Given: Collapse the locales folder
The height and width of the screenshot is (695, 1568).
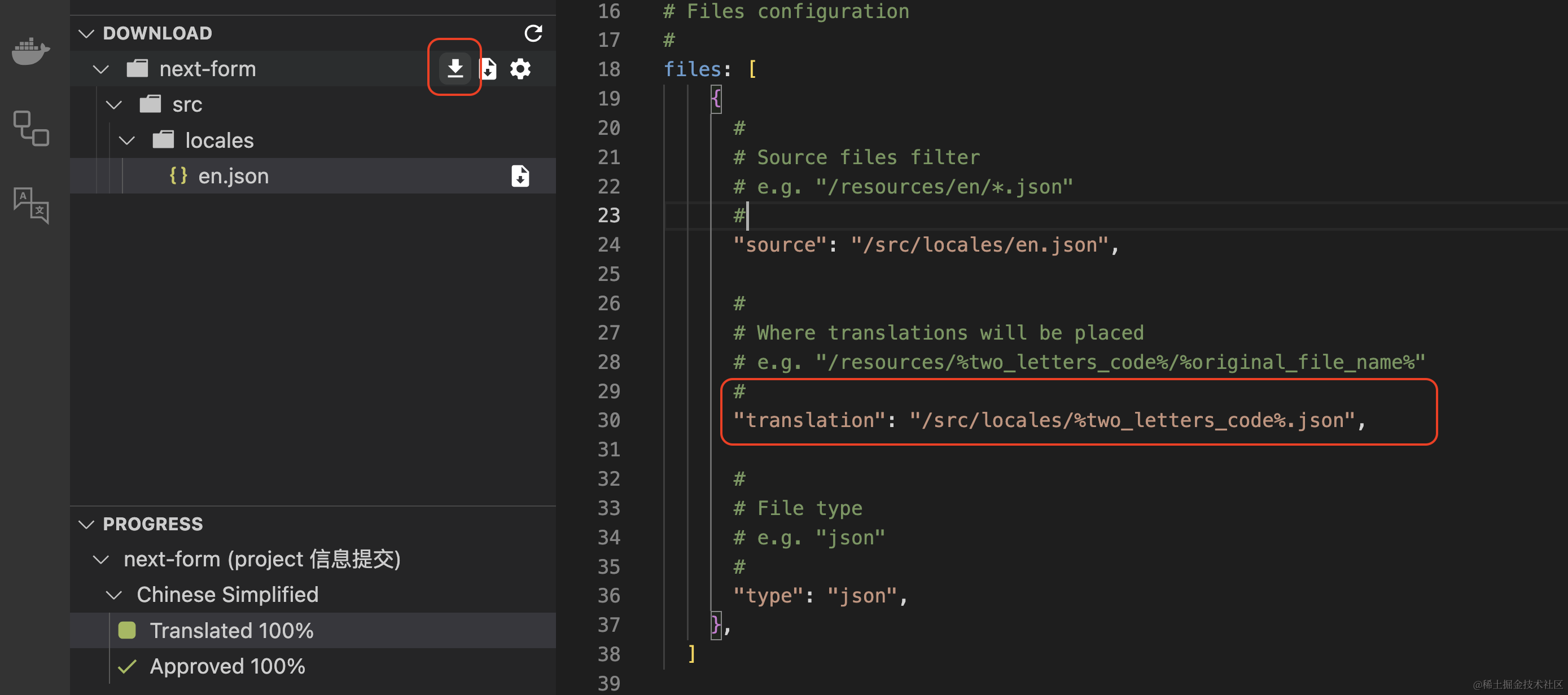Looking at the screenshot, I should pos(126,140).
